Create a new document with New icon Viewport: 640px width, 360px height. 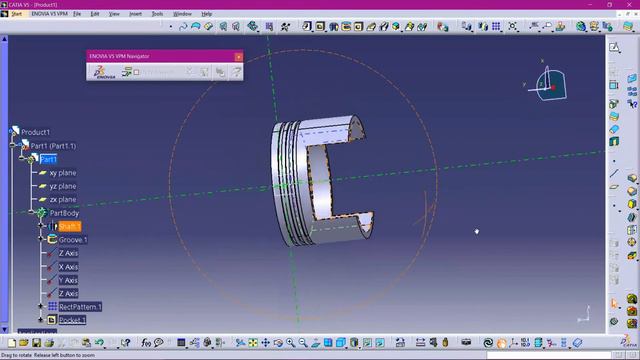click(11, 343)
